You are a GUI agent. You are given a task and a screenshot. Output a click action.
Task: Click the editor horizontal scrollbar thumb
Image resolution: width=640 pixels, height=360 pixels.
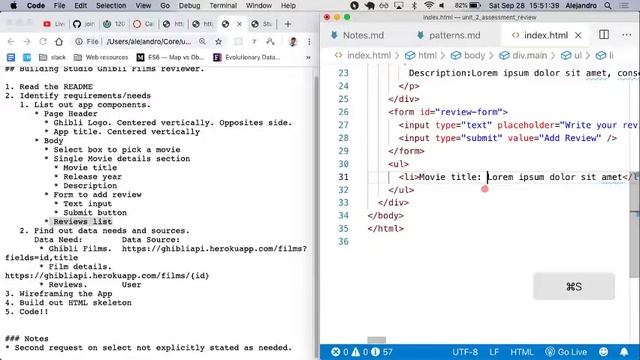376,340
